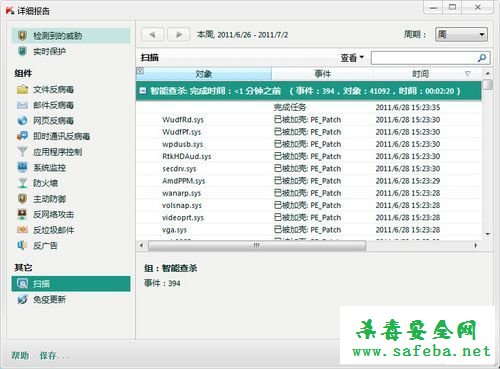Click the Kaspersky logo in title bar

point(10,10)
